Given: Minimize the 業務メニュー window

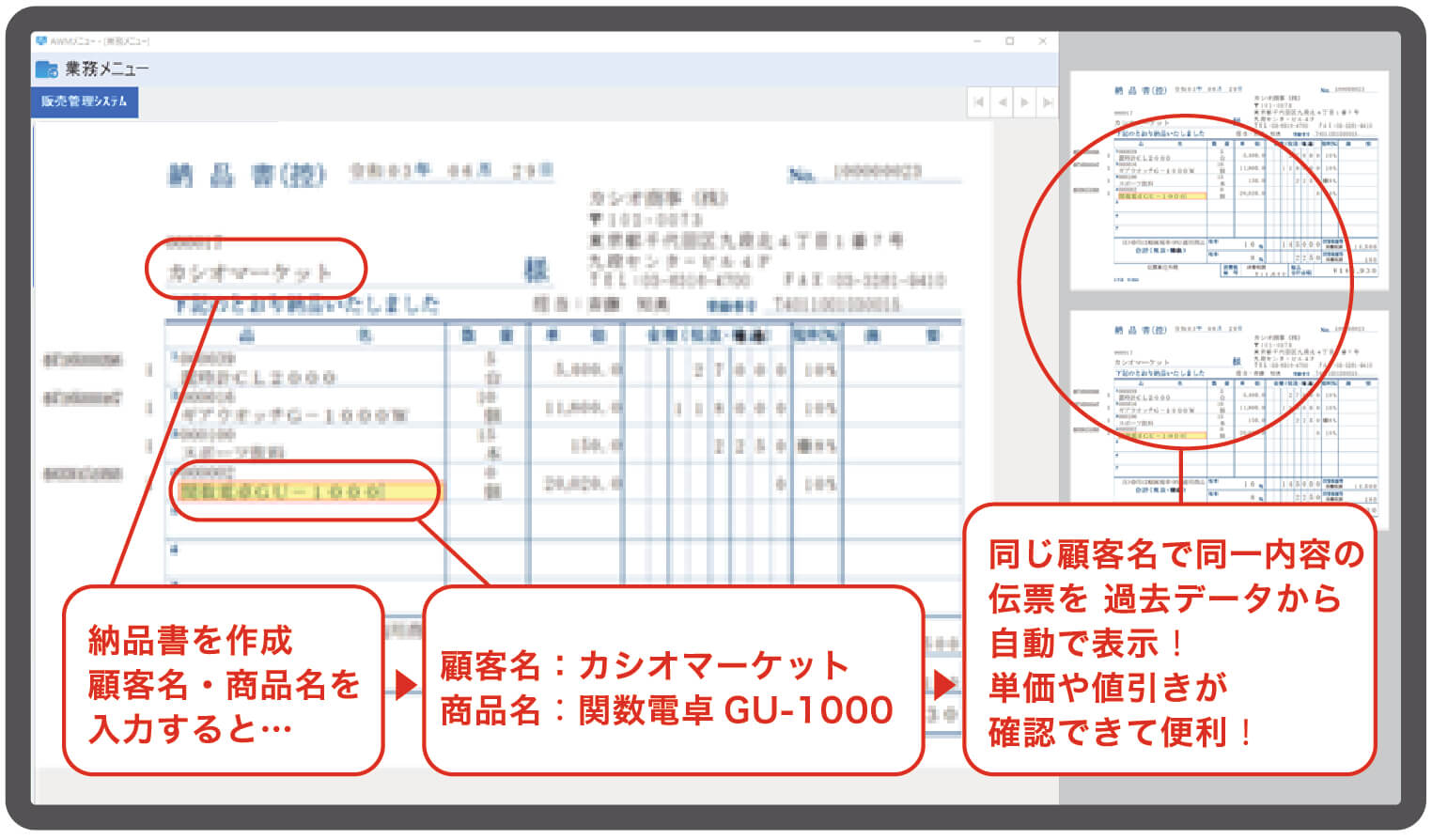Looking at the screenshot, I should pyautogui.click(x=978, y=41).
